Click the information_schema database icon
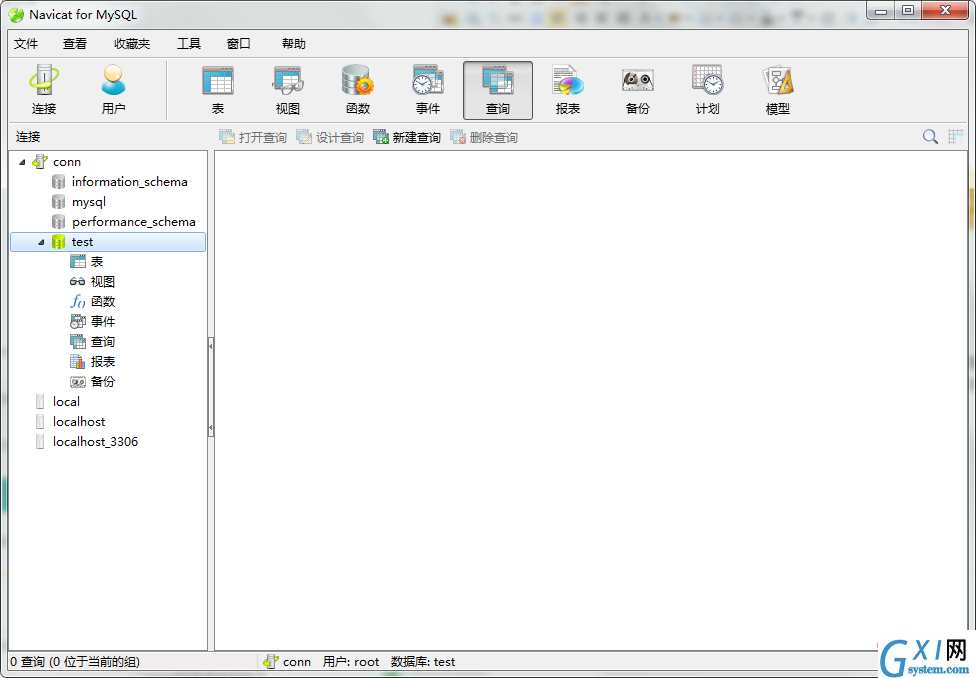This screenshot has height=678, width=976. (59, 182)
